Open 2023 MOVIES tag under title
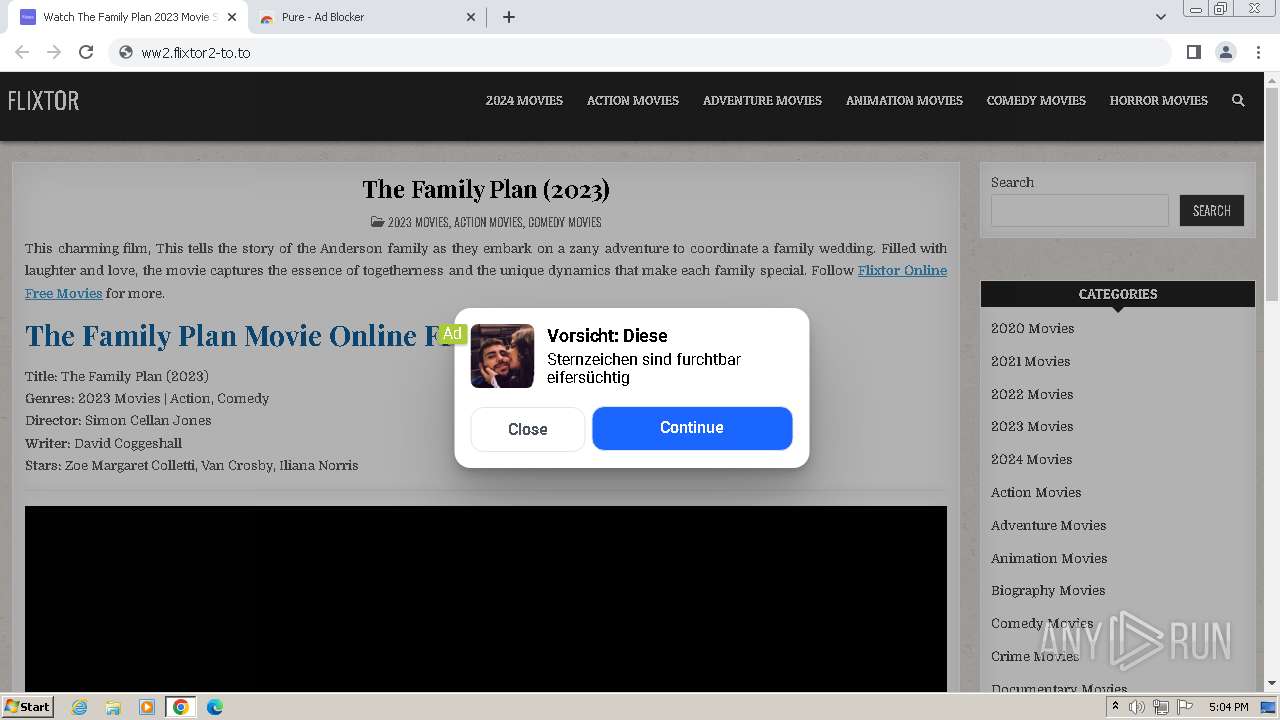Viewport: 1280px width, 720px height. click(418, 222)
